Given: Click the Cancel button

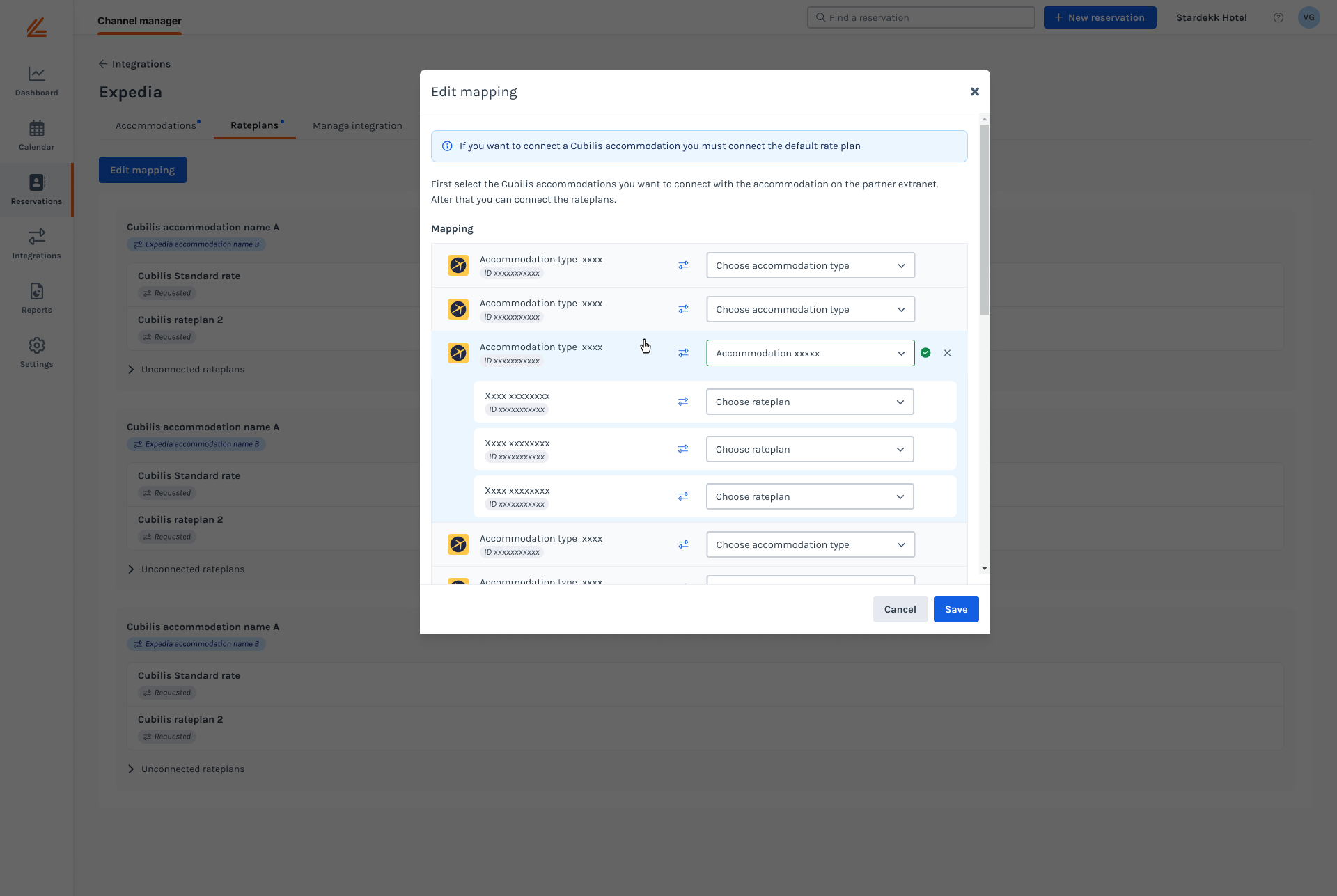Looking at the screenshot, I should pos(900,609).
